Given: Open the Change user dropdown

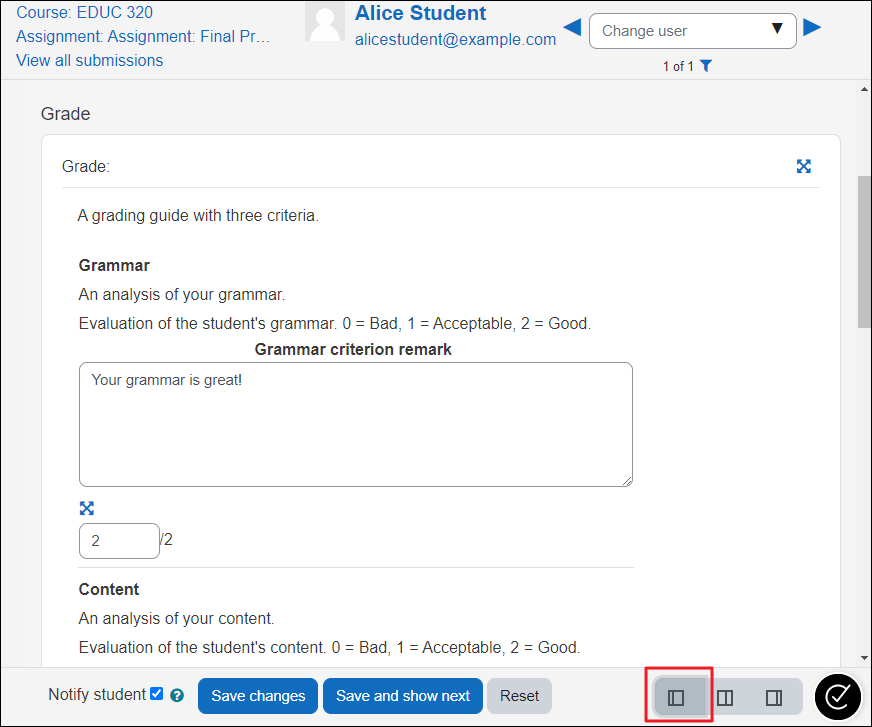Looking at the screenshot, I should (692, 31).
